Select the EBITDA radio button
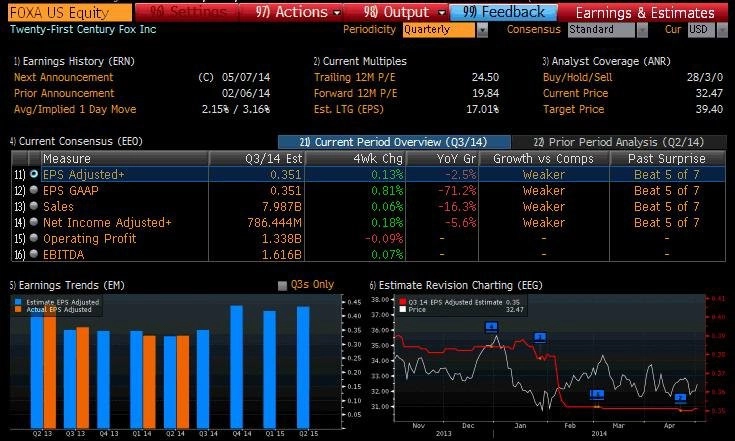This screenshot has width=735, height=441. (x=34, y=254)
